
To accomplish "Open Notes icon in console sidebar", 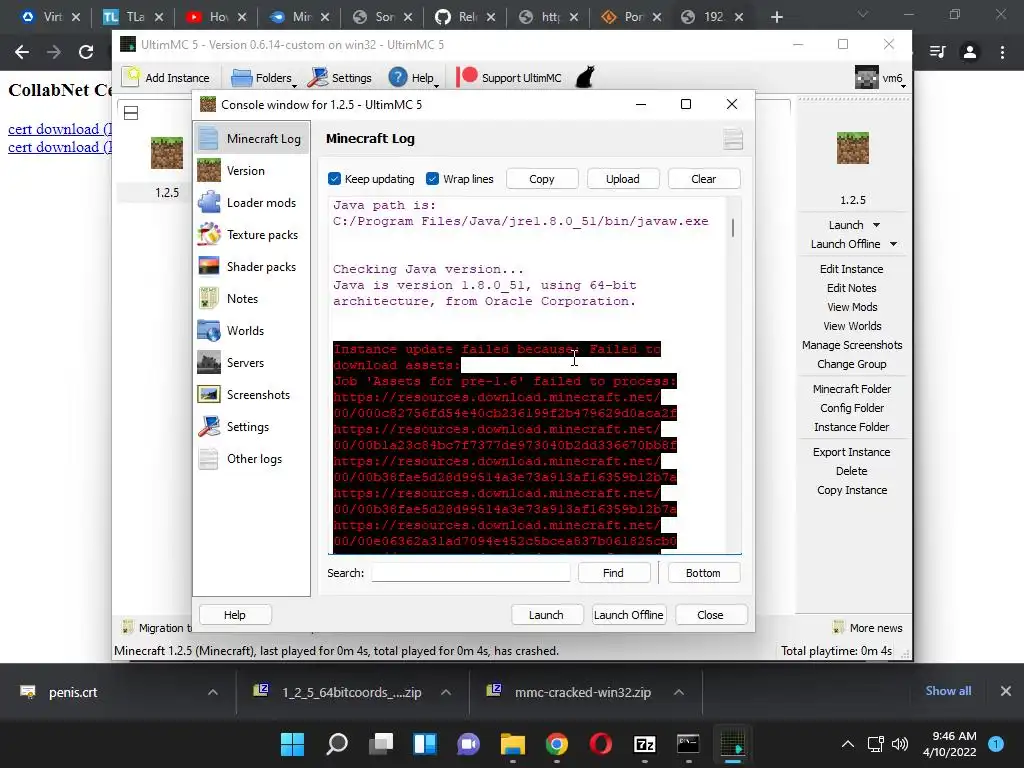I will [208, 298].
